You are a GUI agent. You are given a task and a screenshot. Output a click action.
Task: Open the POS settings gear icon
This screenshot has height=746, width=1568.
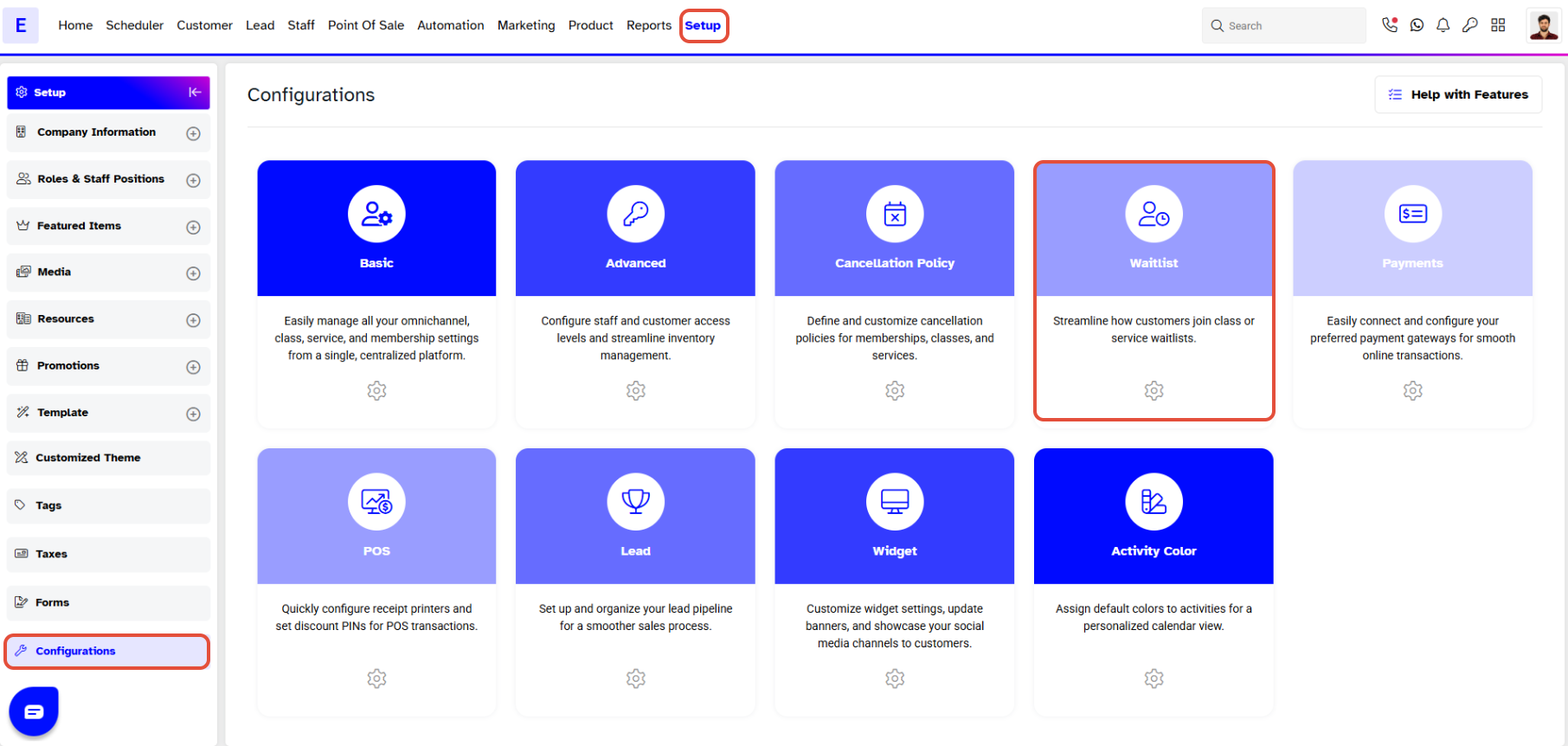coord(376,678)
